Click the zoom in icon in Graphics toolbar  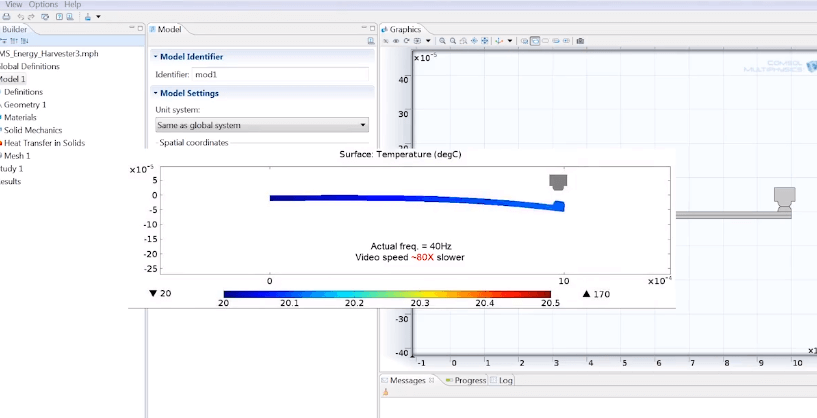(x=442, y=41)
